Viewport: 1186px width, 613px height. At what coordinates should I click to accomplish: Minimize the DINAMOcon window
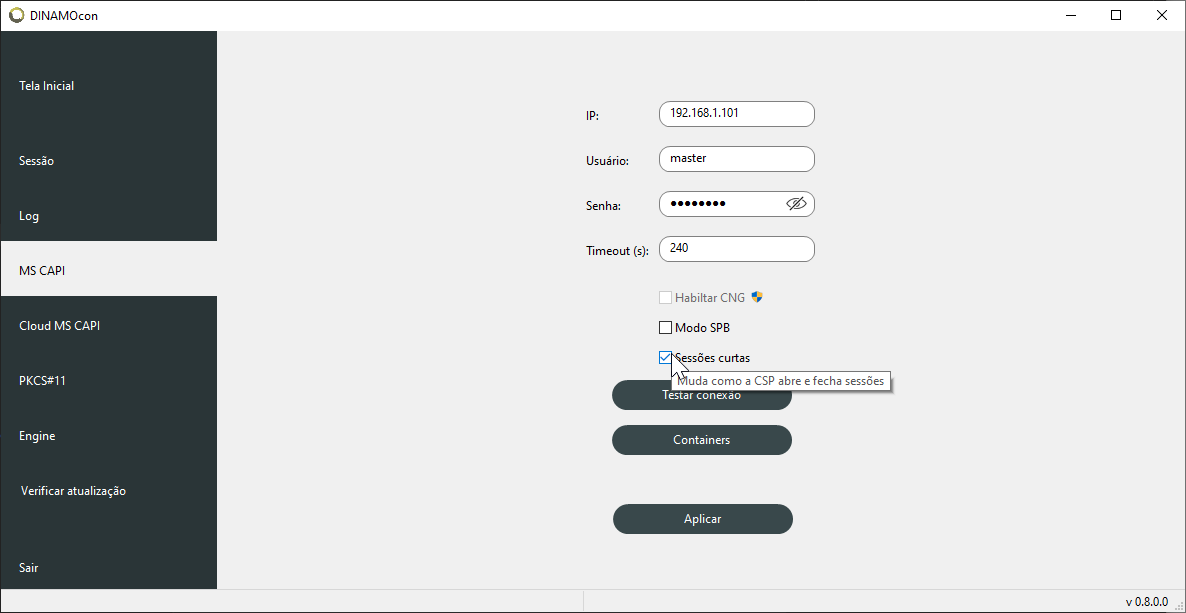tap(1070, 15)
